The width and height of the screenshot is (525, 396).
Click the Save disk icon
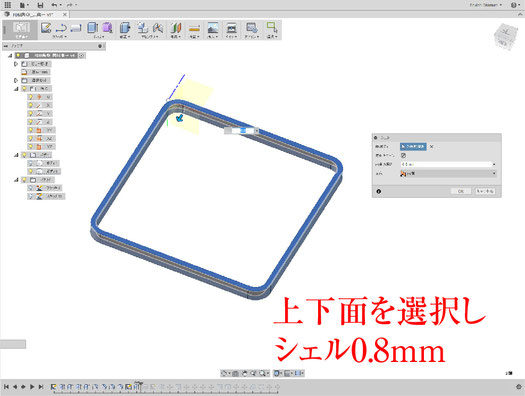click(41, 5)
